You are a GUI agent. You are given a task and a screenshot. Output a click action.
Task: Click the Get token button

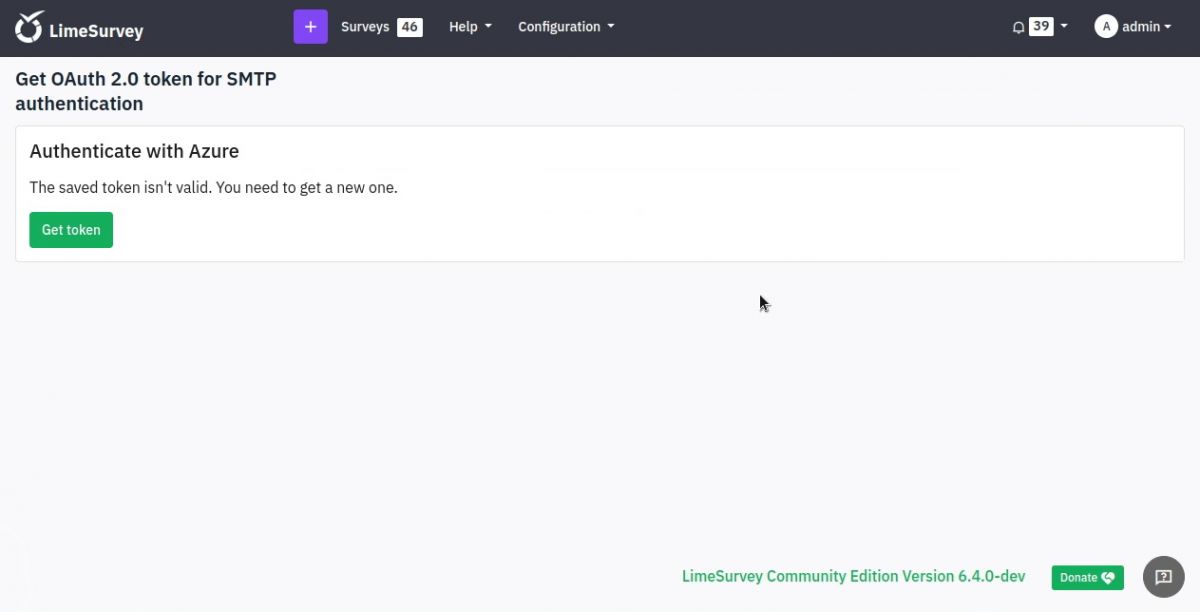(70, 229)
